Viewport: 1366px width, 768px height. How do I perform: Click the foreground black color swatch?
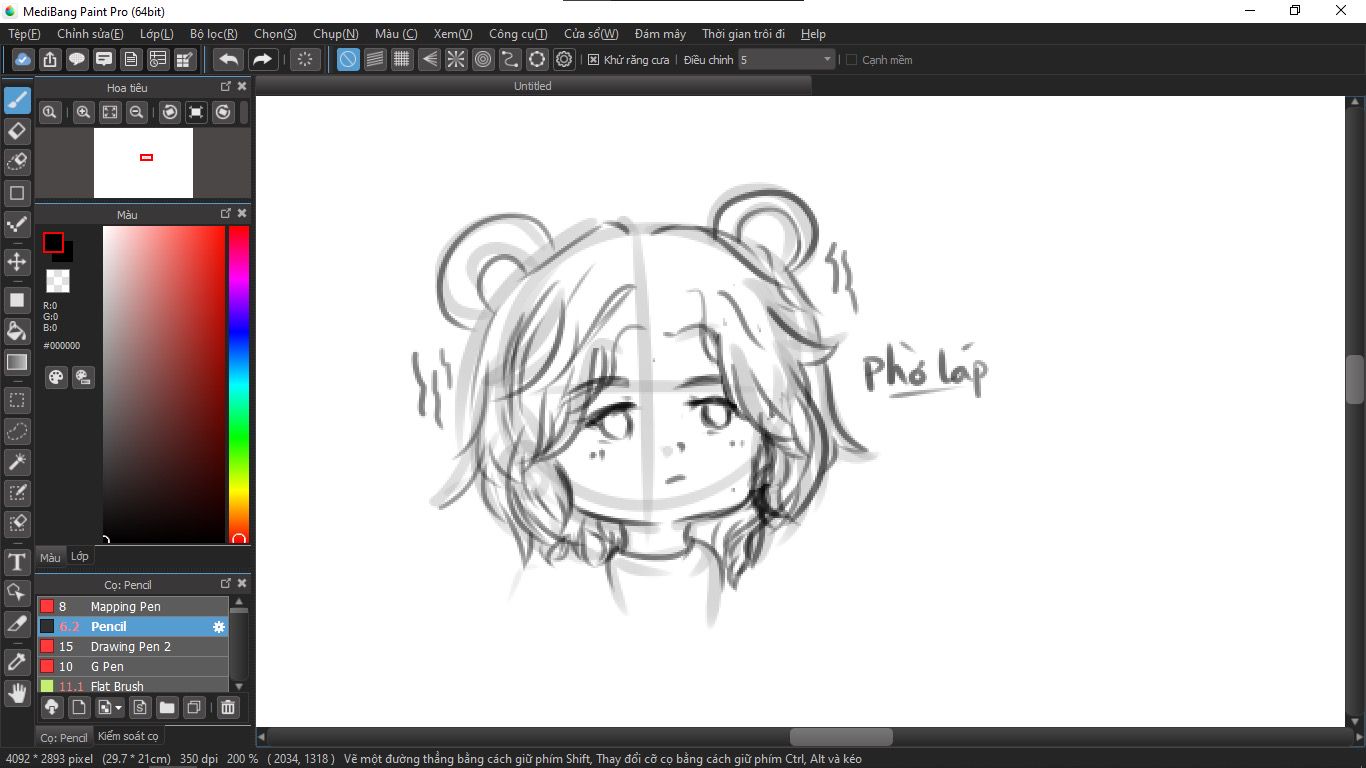[53, 243]
